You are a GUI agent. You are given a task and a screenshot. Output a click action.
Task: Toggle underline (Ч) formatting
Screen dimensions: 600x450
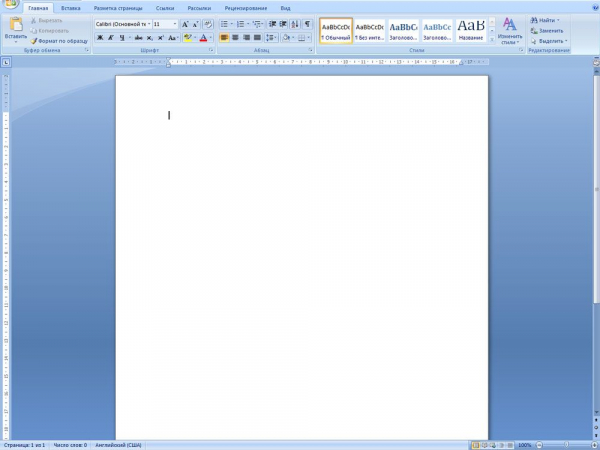(122, 38)
